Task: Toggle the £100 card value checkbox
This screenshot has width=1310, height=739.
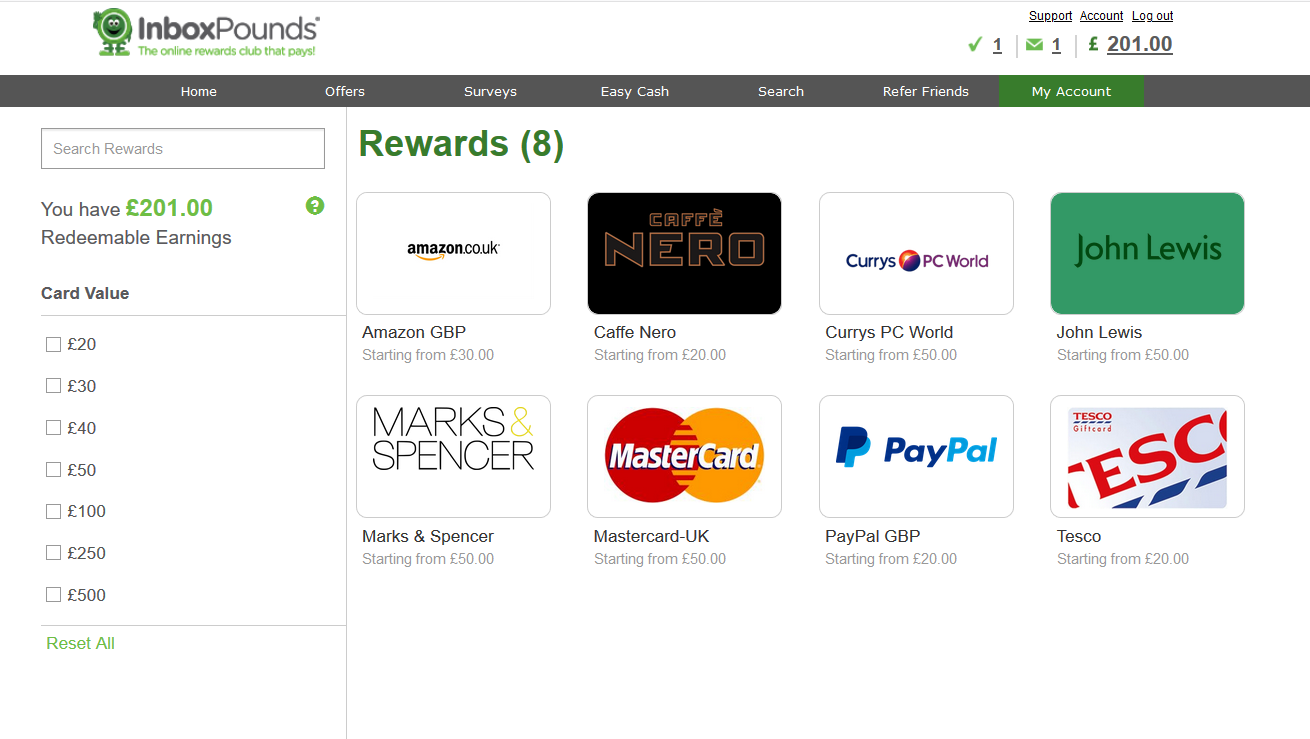Action: (54, 512)
